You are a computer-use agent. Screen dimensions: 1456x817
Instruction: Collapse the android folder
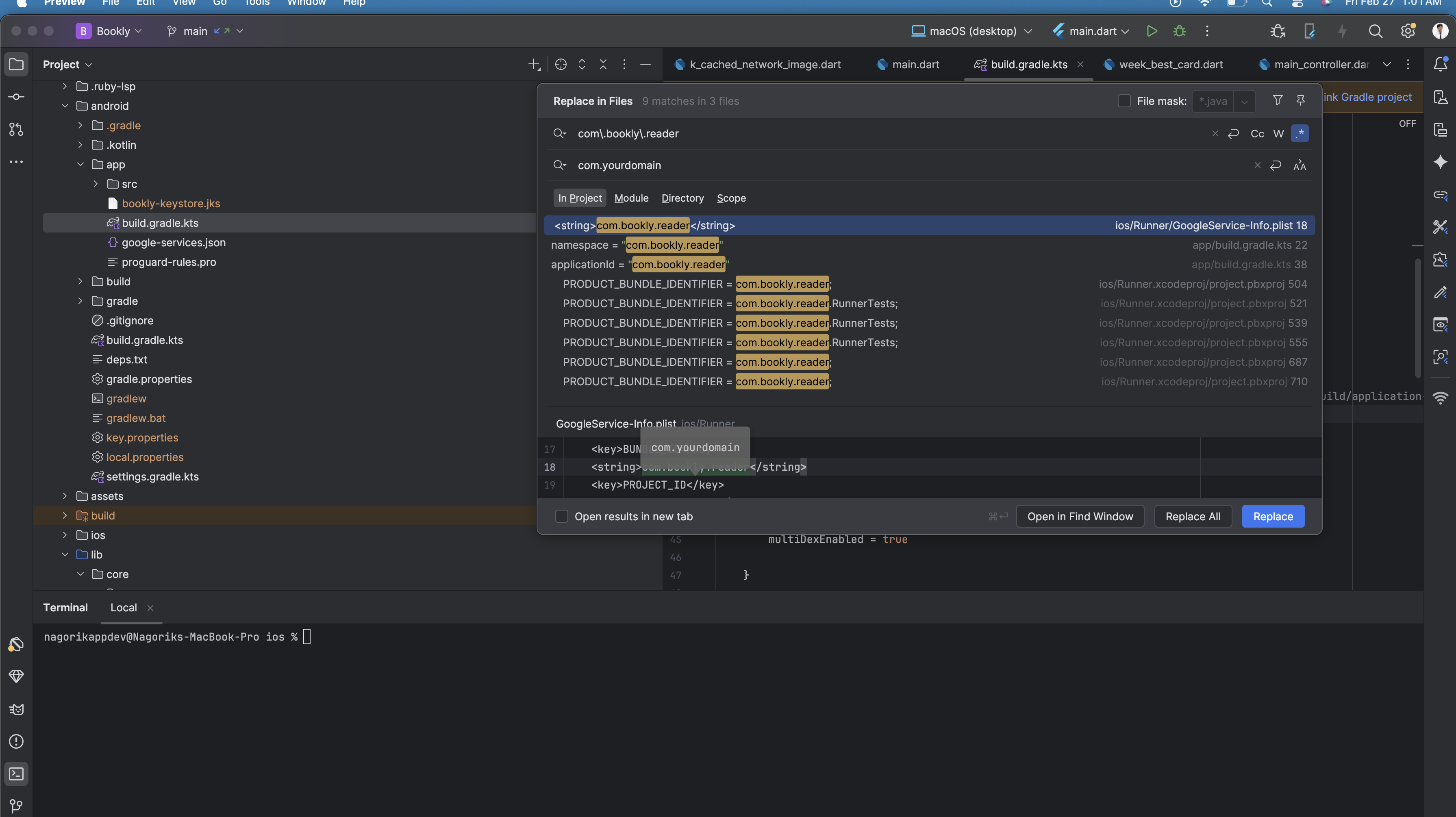(x=65, y=106)
